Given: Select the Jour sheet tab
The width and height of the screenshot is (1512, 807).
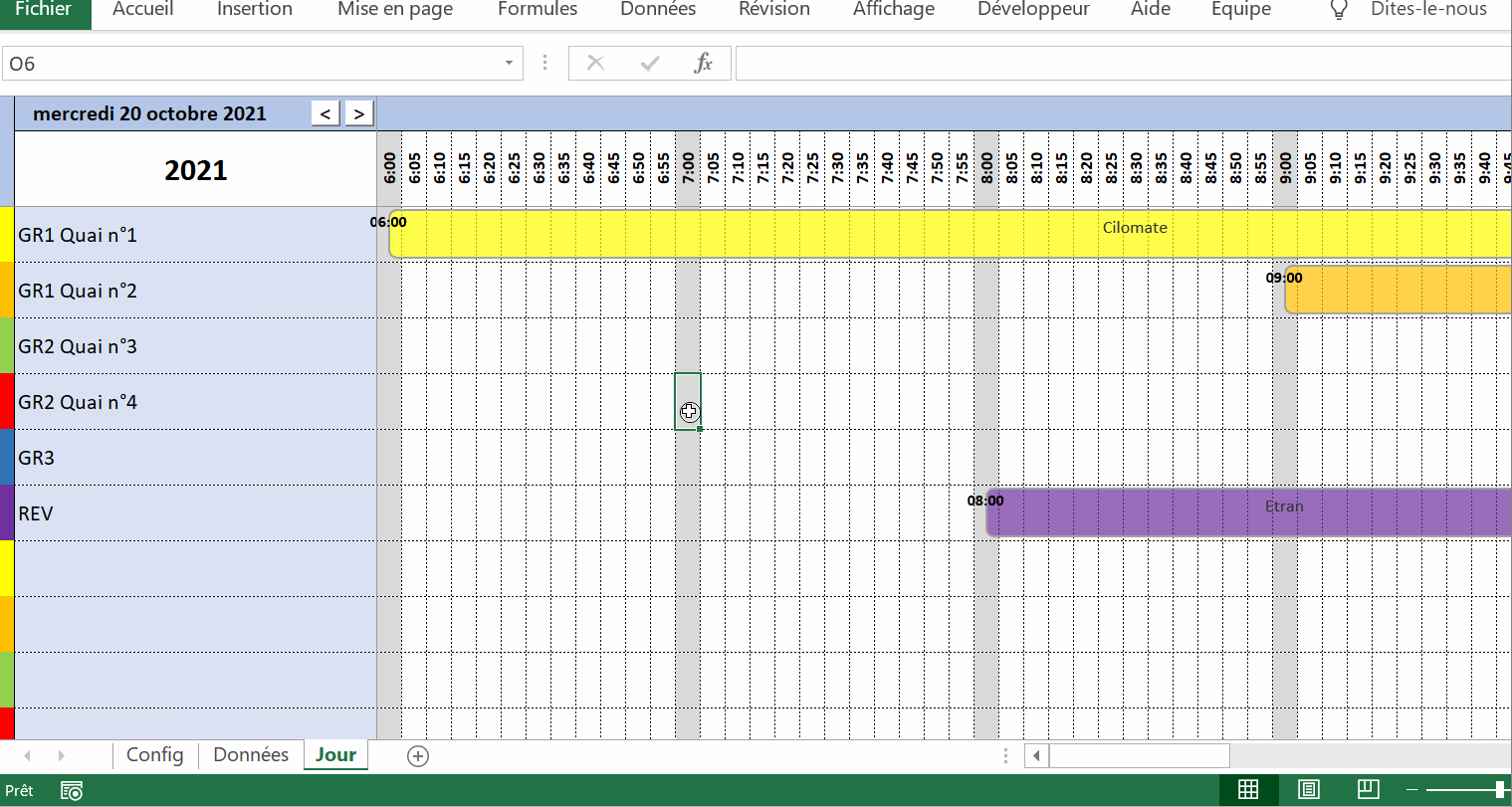Looking at the screenshot, I should [x=336, y=755].
